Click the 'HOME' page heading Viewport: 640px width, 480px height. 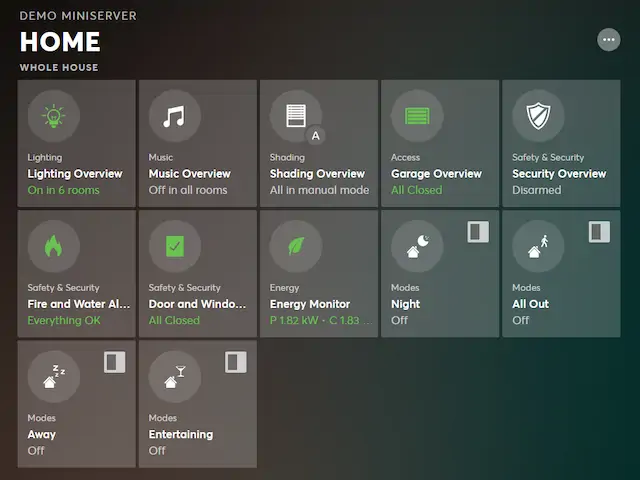coord(60,42)
